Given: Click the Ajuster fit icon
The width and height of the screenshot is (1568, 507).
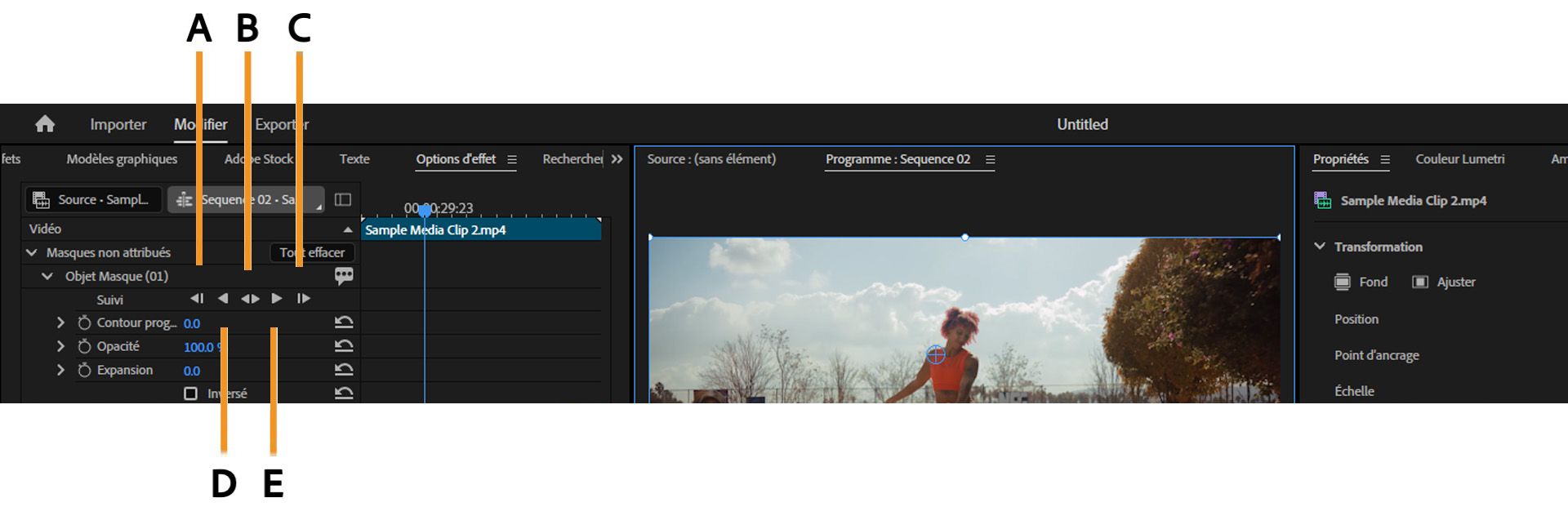Looking at the screenshot, I should tap(1420, 282).
